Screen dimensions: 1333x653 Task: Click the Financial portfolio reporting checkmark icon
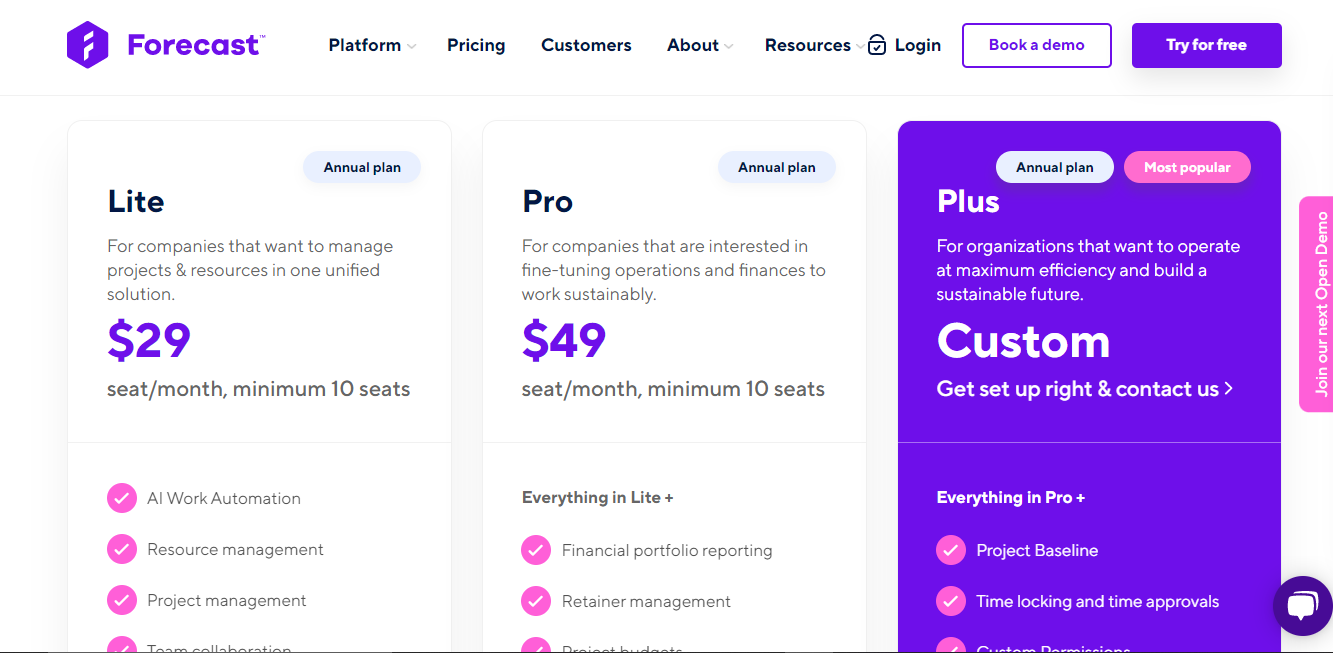[536, 550]
